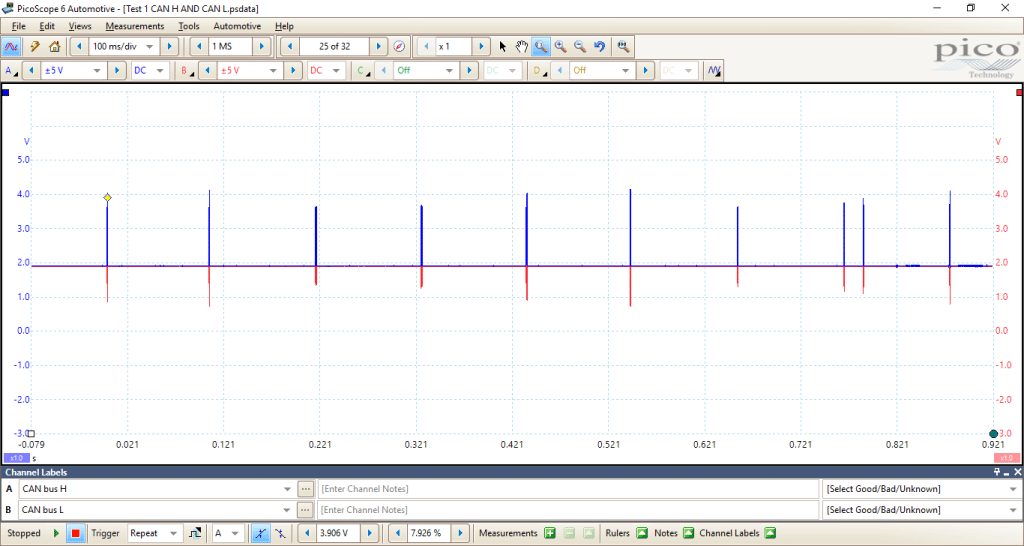Select Scope Mode waveform icon

(11, 47)
